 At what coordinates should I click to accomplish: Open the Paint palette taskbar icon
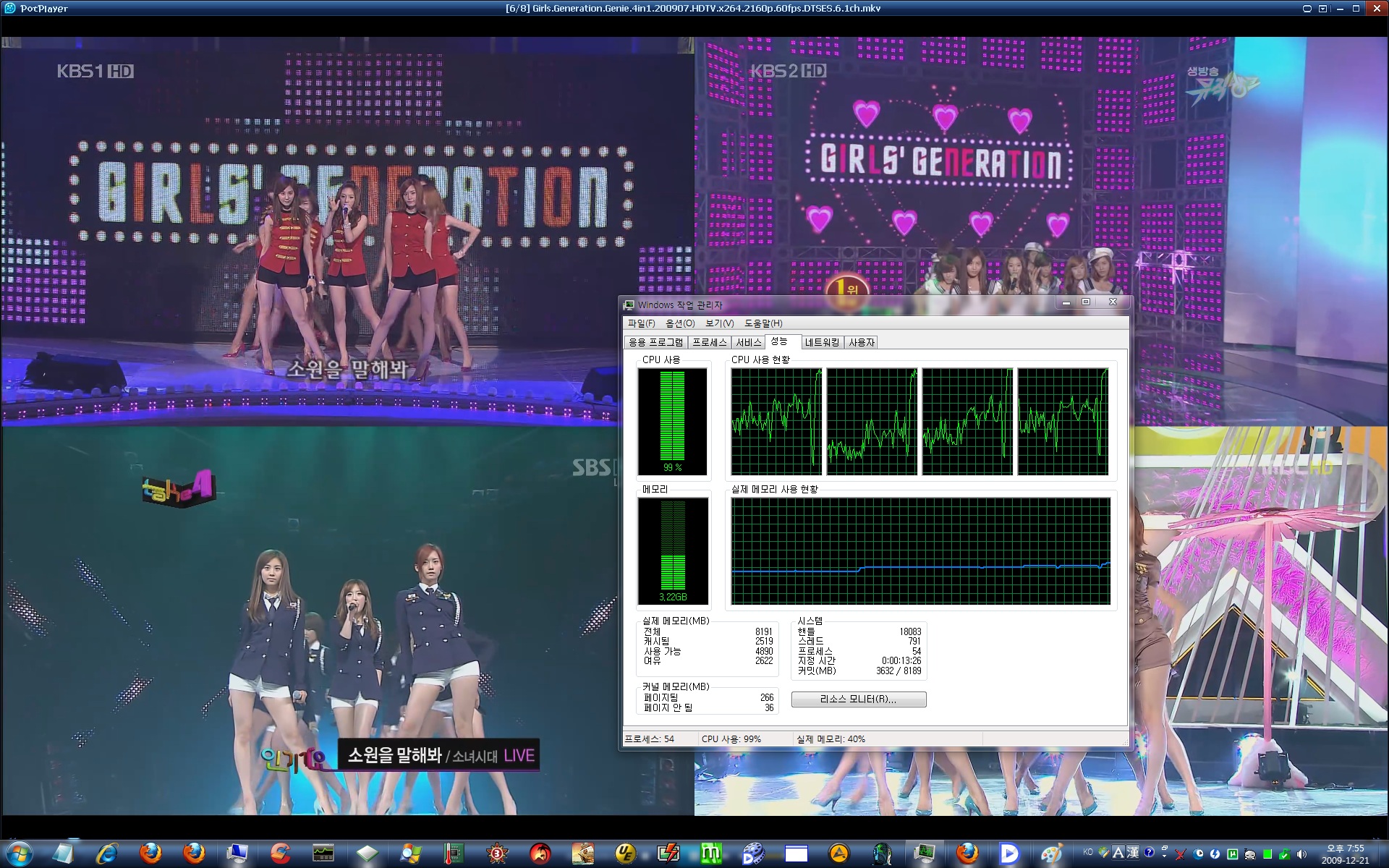[x=1051, y=854]
